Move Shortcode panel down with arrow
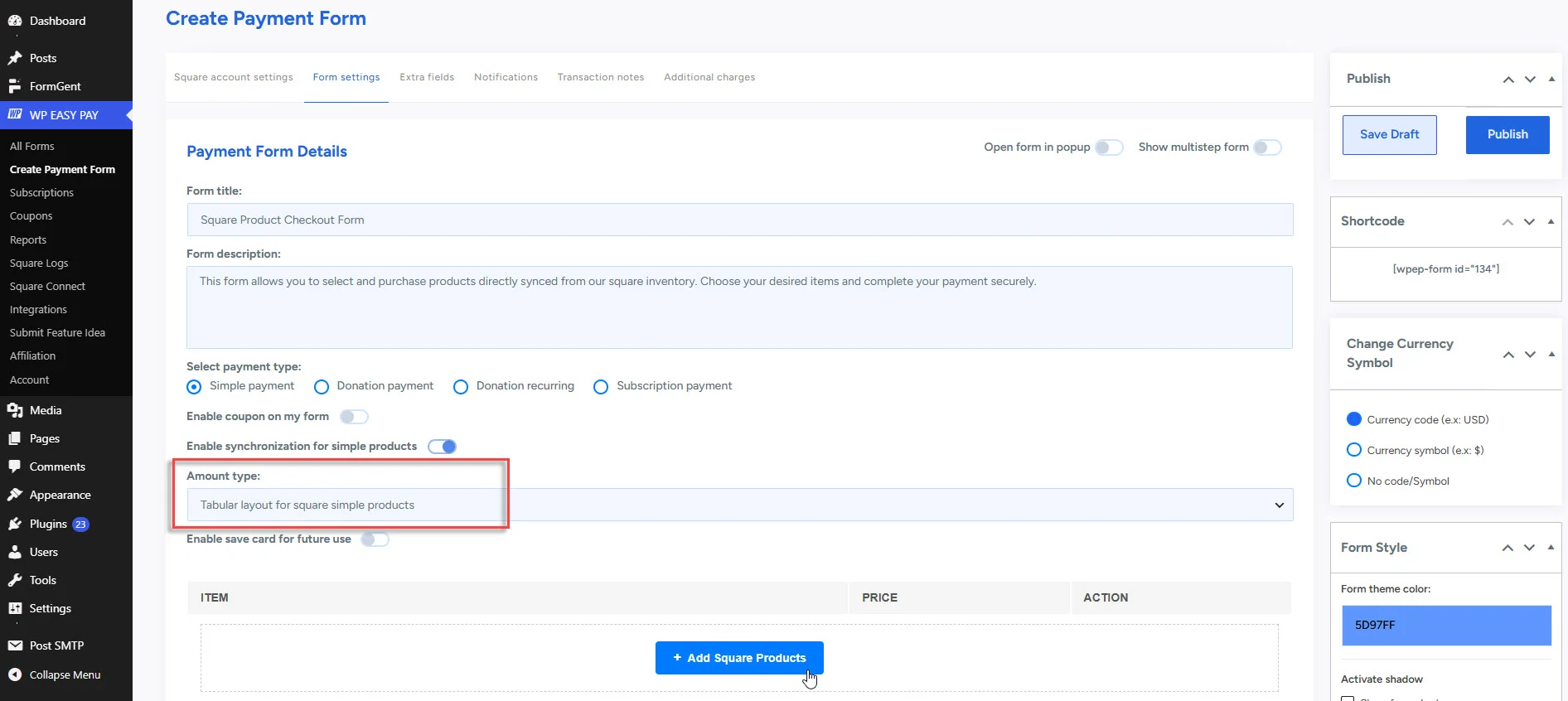 pyautogui.click(x=1529, y=222)
